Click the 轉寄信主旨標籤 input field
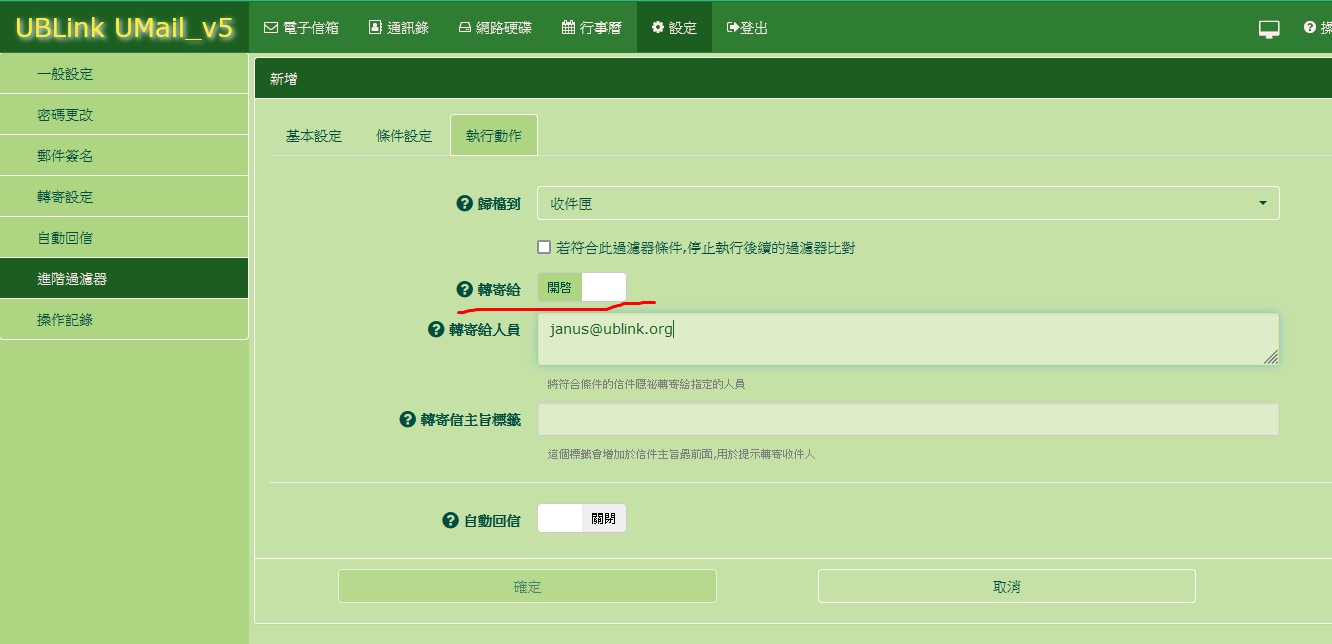This screenshot has height=644, width=1332. (907, 420)
